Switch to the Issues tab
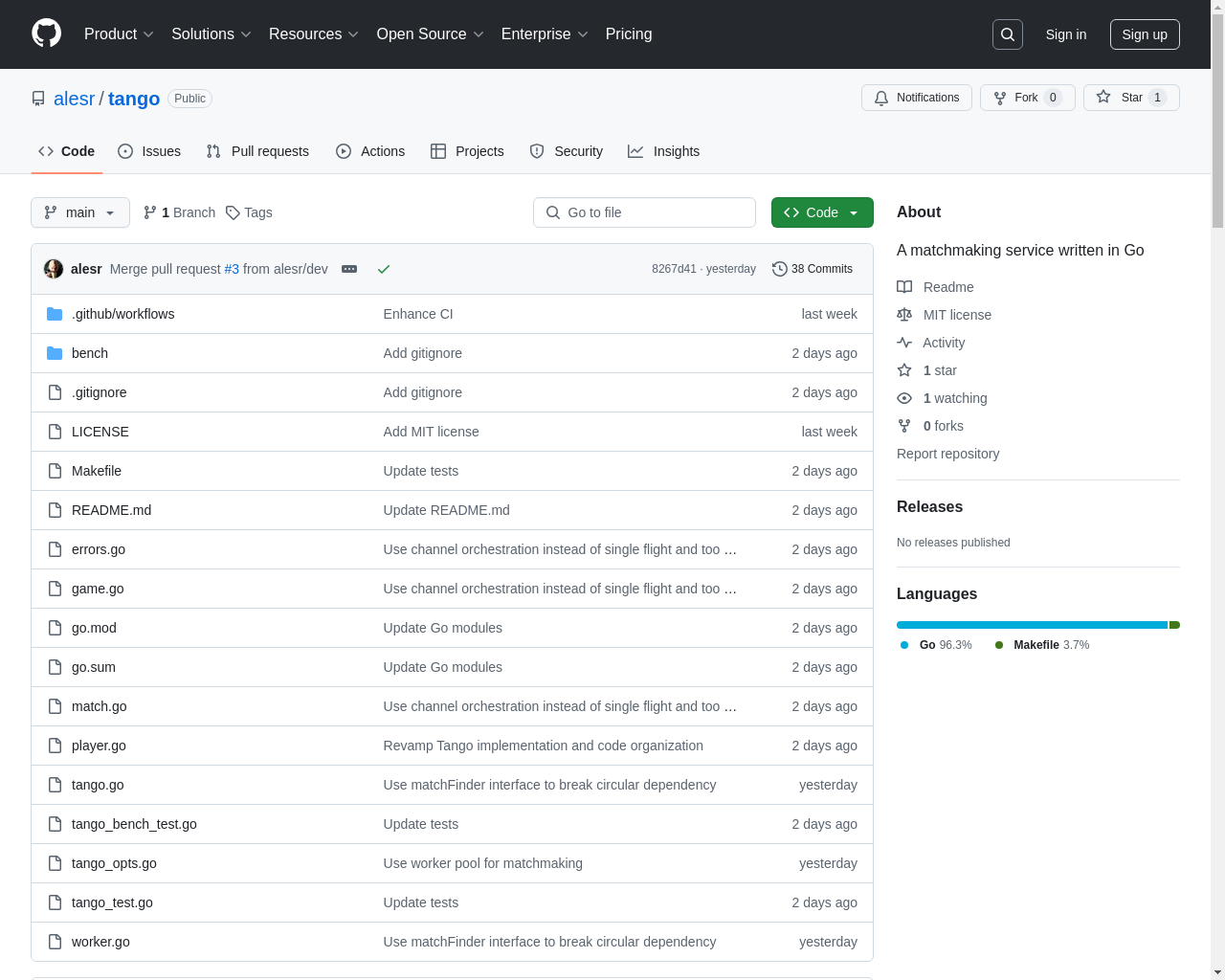The height and width of the screenshot is (980, 1225). (x=149, y=151)
